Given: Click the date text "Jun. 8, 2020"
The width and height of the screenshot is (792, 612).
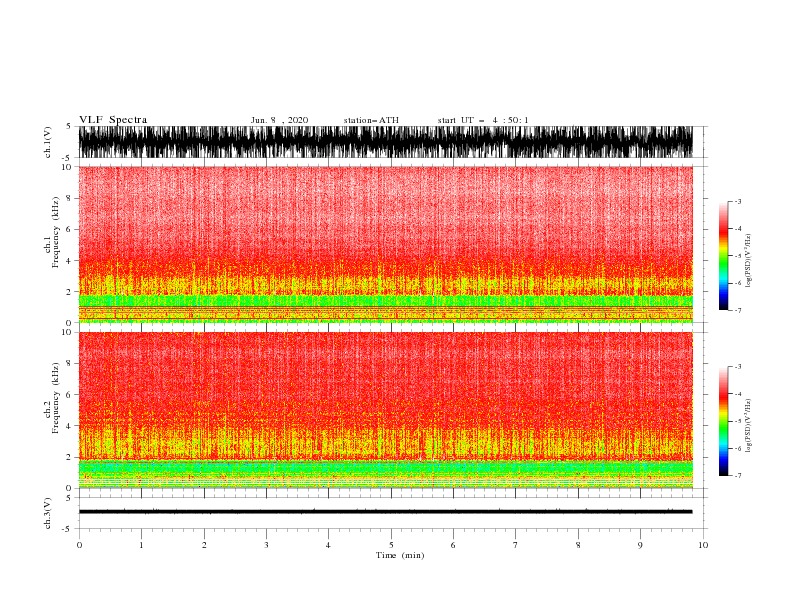Looking at the screenshot, I should (279, 120).
